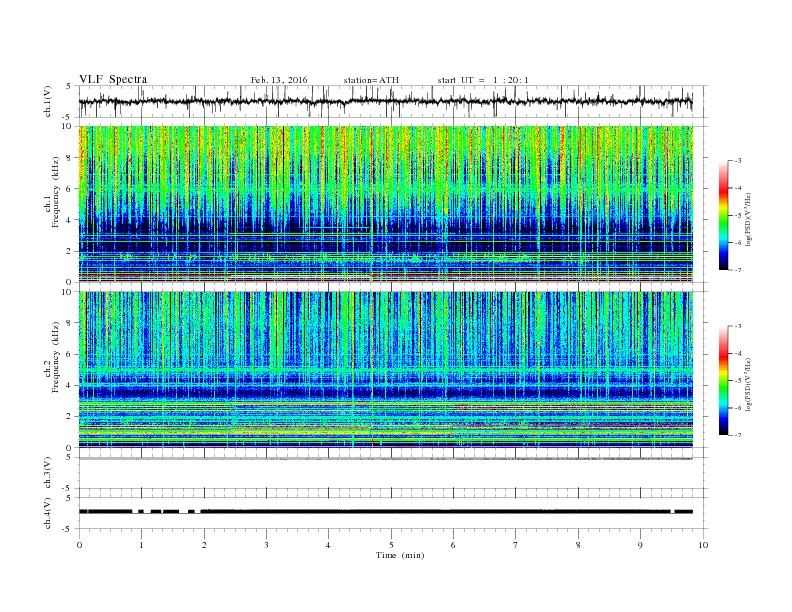Click the ch.3(V) axis label
Viewport: 792px width, 612px height.
[x=48, y=473]
